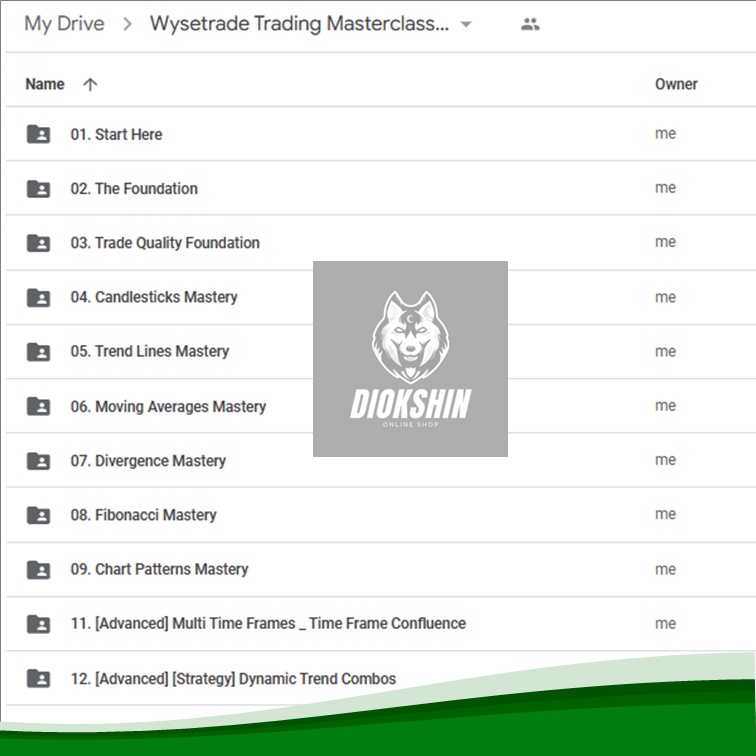Click owner 'me' in 06. Moving Averages Mastery row
This screenshot has width=756, height=756.
[665, 406]
